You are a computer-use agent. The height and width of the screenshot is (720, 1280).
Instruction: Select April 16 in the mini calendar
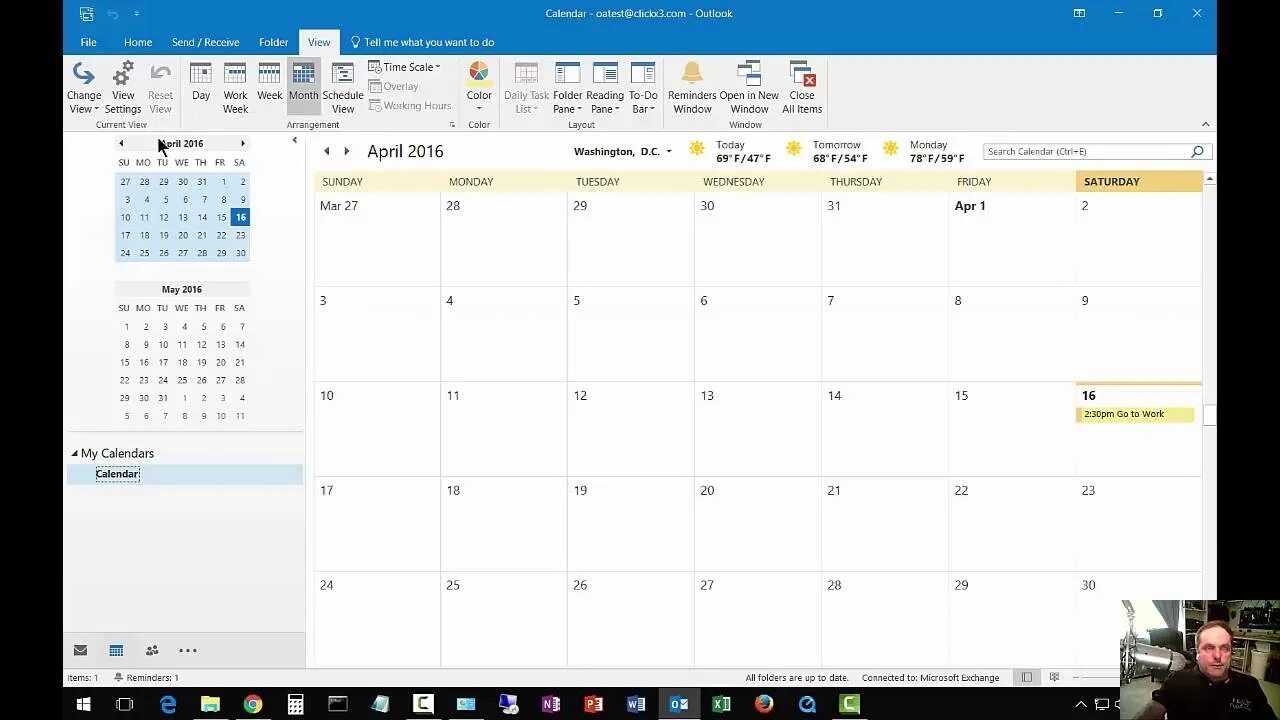pos(240,217)
